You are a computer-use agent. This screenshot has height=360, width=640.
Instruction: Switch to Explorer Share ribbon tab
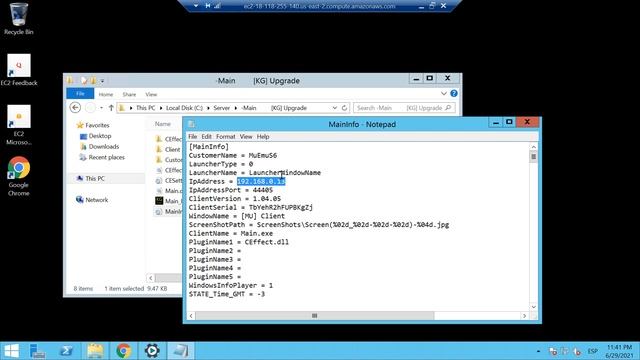coord(129,94)
